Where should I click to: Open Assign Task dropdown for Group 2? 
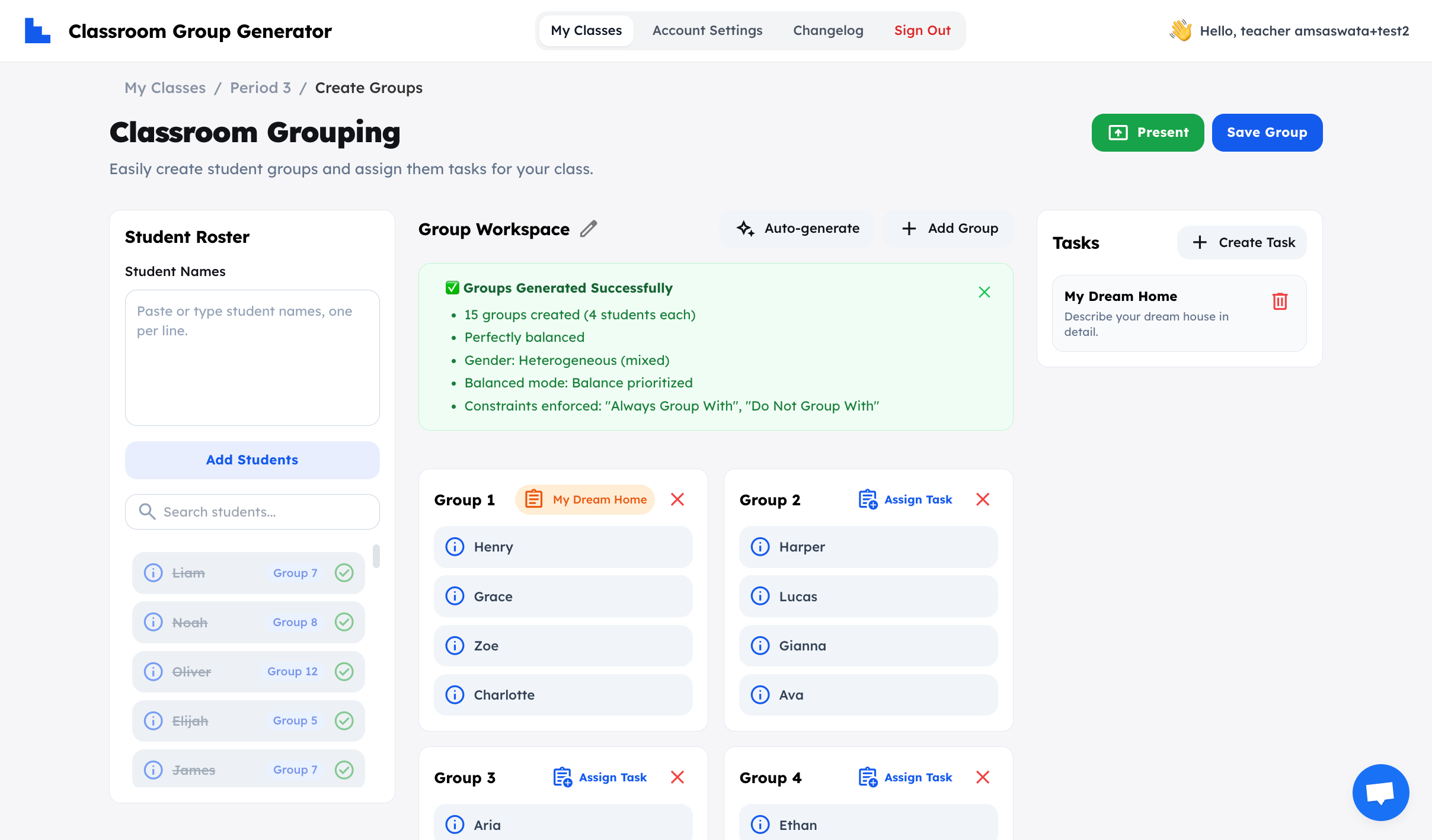(905, 499)
